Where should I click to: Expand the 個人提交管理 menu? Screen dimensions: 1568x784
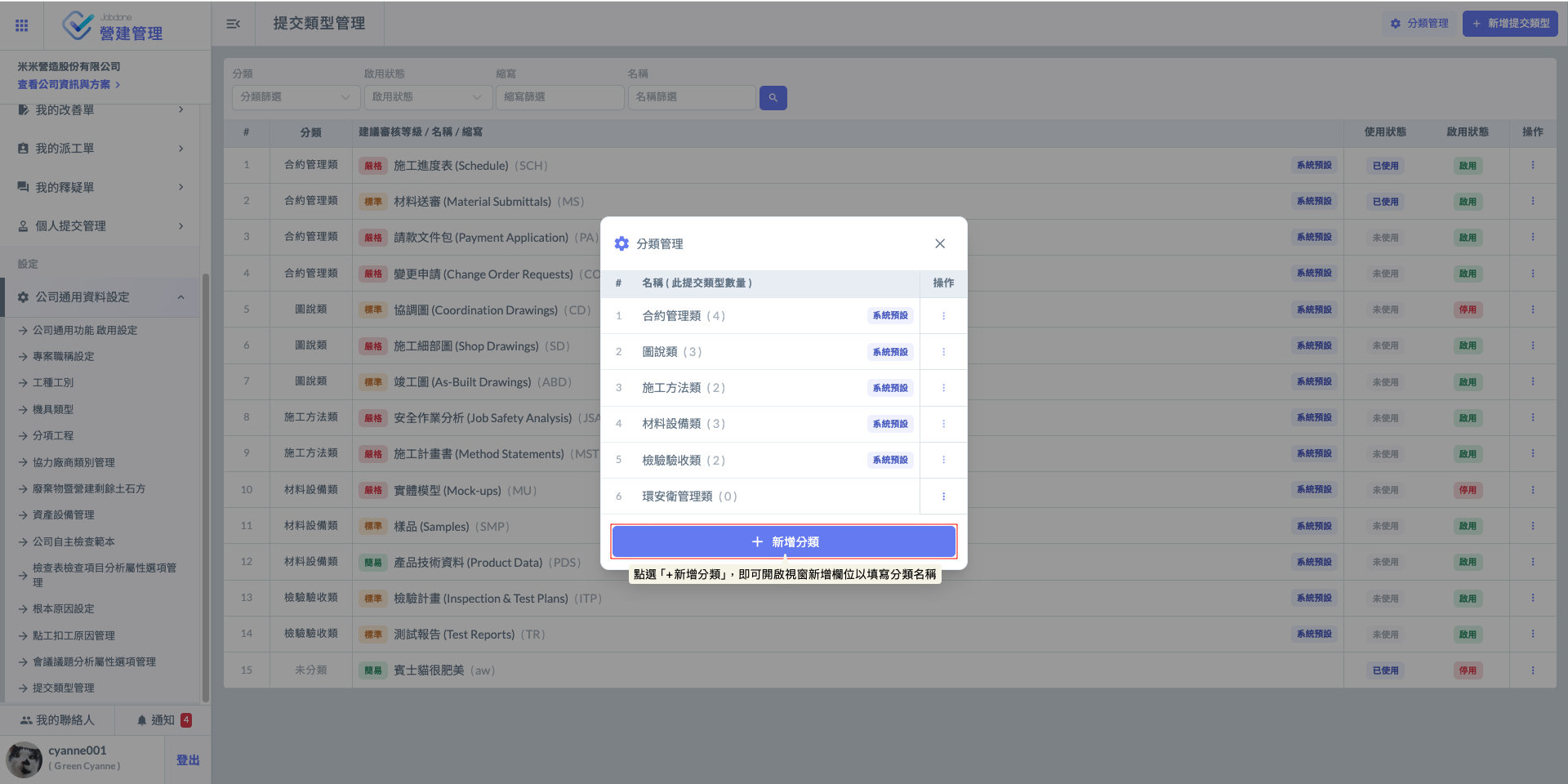point(100,226)
